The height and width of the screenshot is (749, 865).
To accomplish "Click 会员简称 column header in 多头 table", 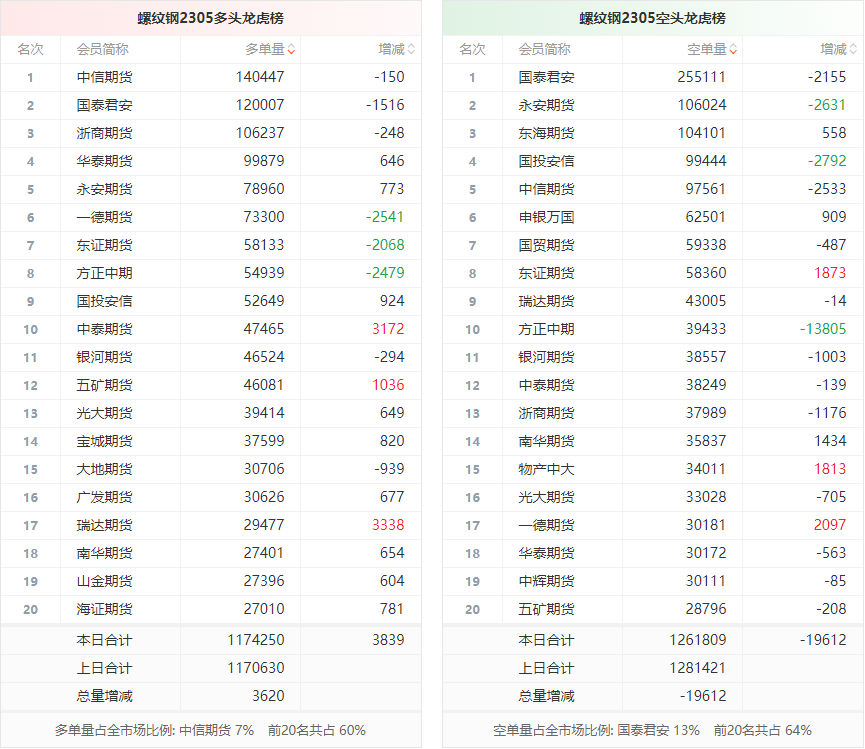I will (102, 49).
